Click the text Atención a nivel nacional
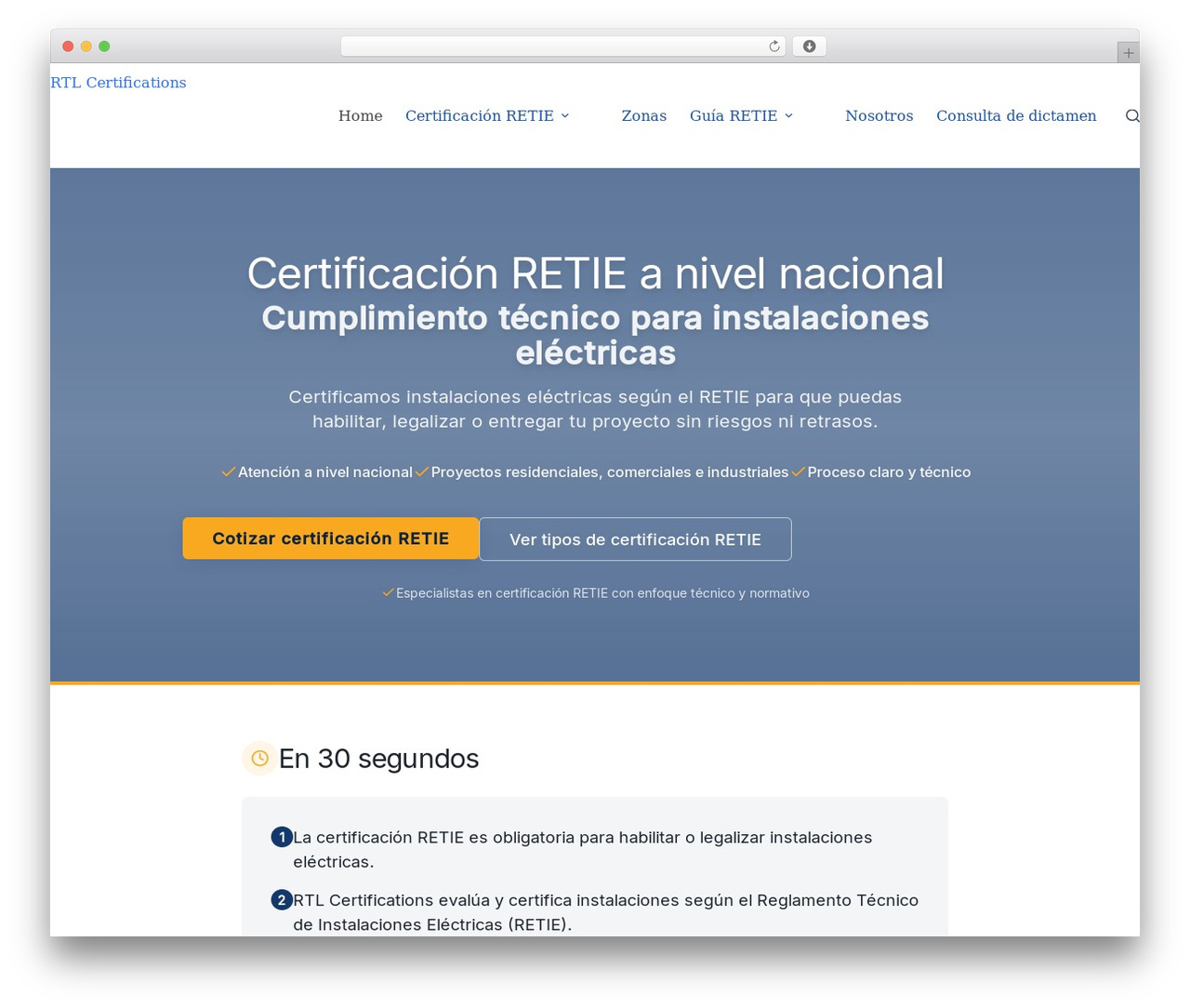This screenshot has height=1008, width=1190. 325,472
